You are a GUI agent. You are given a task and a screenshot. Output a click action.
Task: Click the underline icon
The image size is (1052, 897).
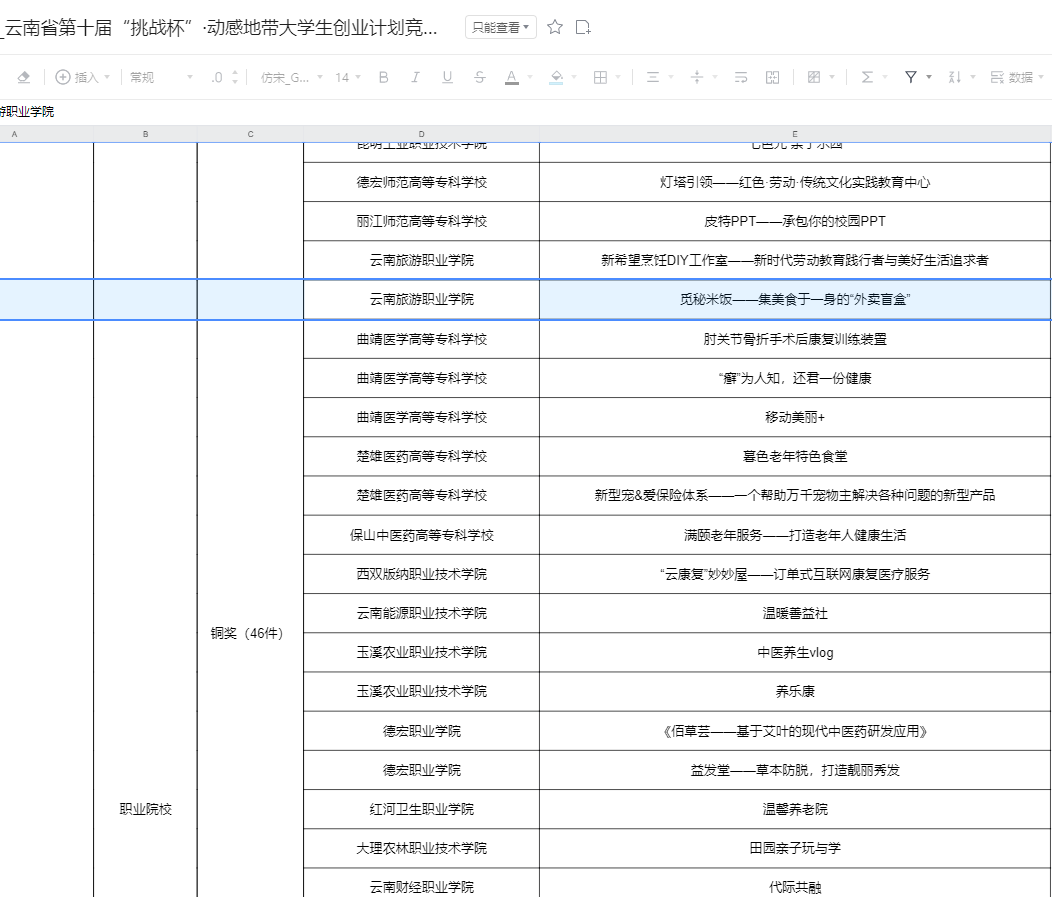[x=447, y=77]
